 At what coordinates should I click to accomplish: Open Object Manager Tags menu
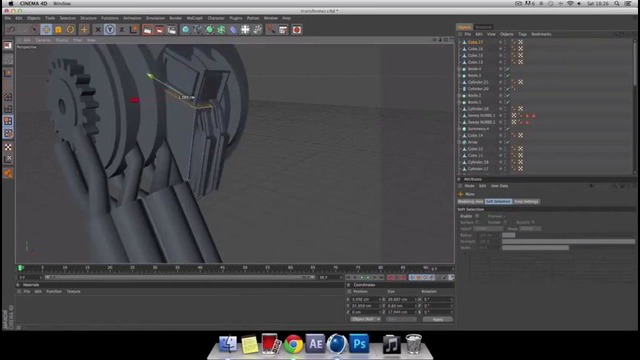coord(522,34)
